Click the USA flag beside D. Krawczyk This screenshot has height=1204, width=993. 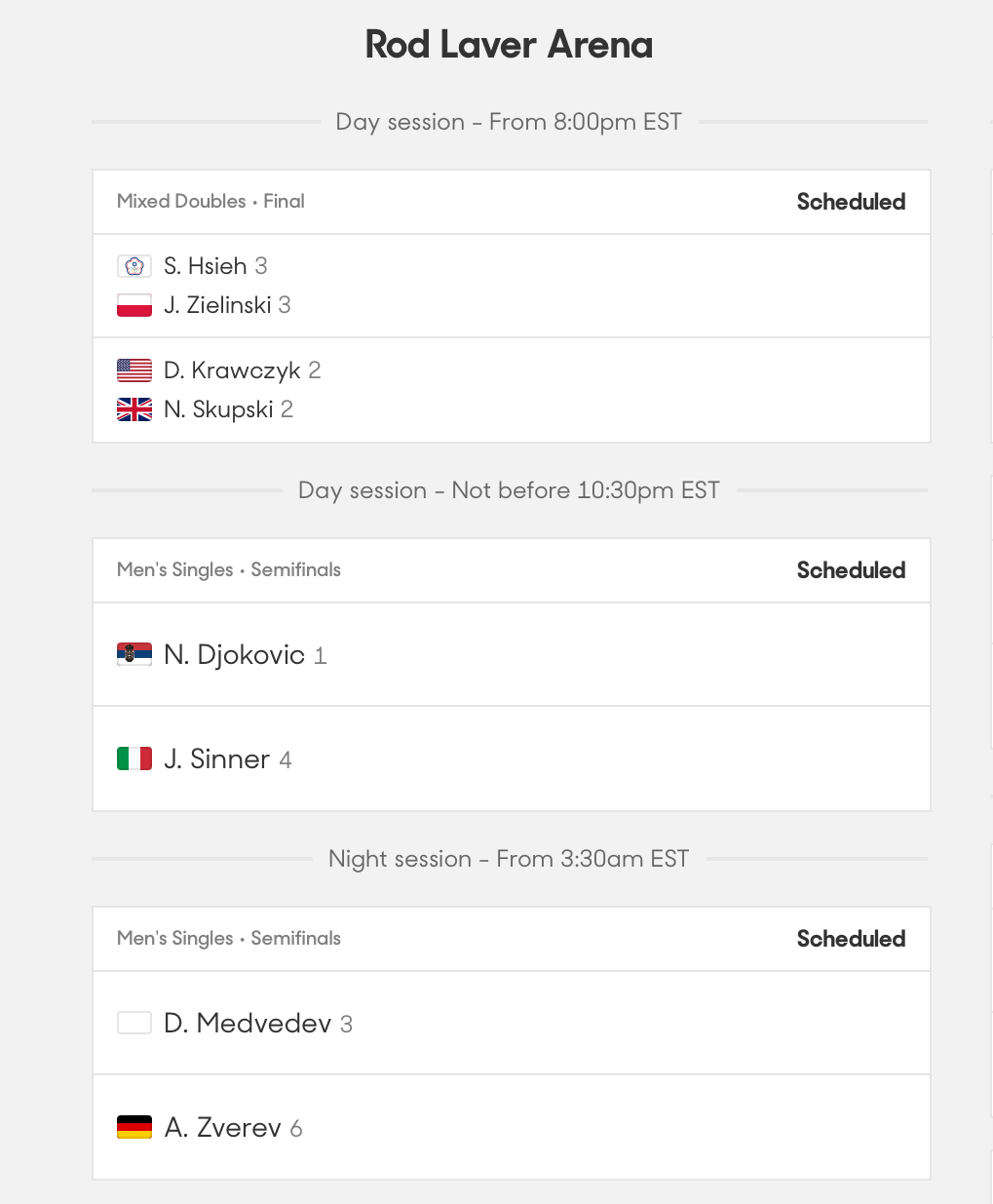tap(134, 370)
